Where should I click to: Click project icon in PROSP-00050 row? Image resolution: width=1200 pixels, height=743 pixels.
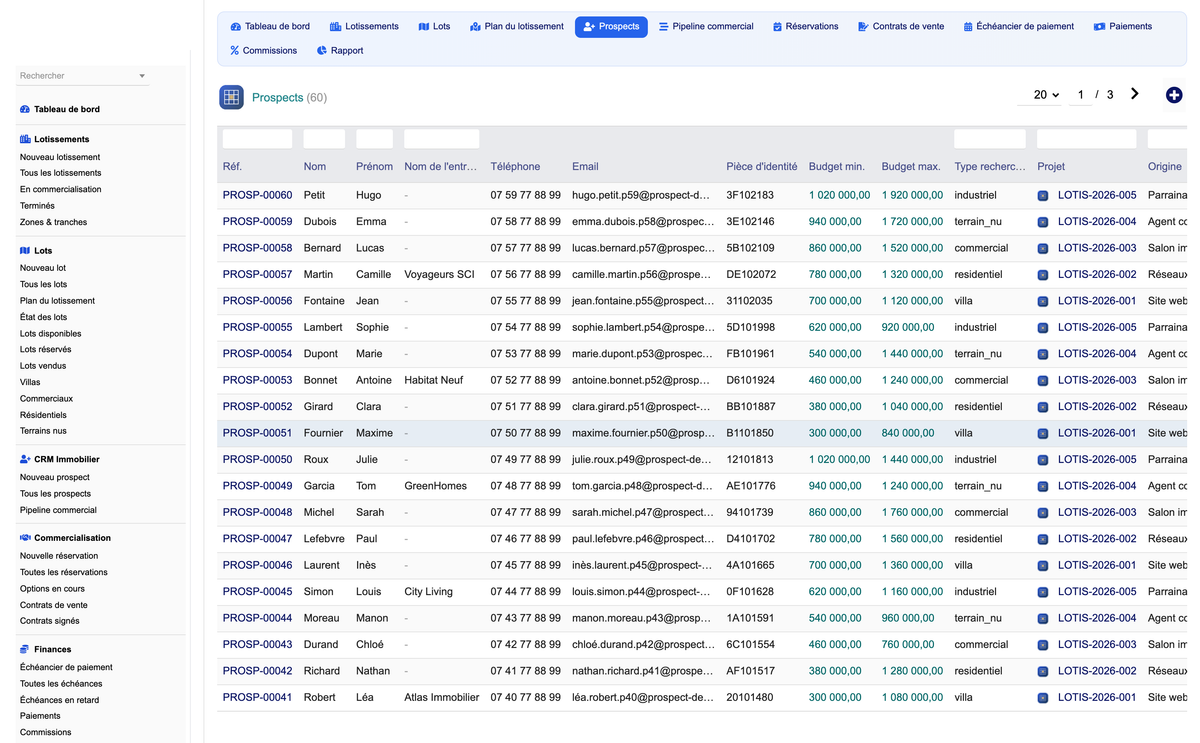tap(1043, 460)
